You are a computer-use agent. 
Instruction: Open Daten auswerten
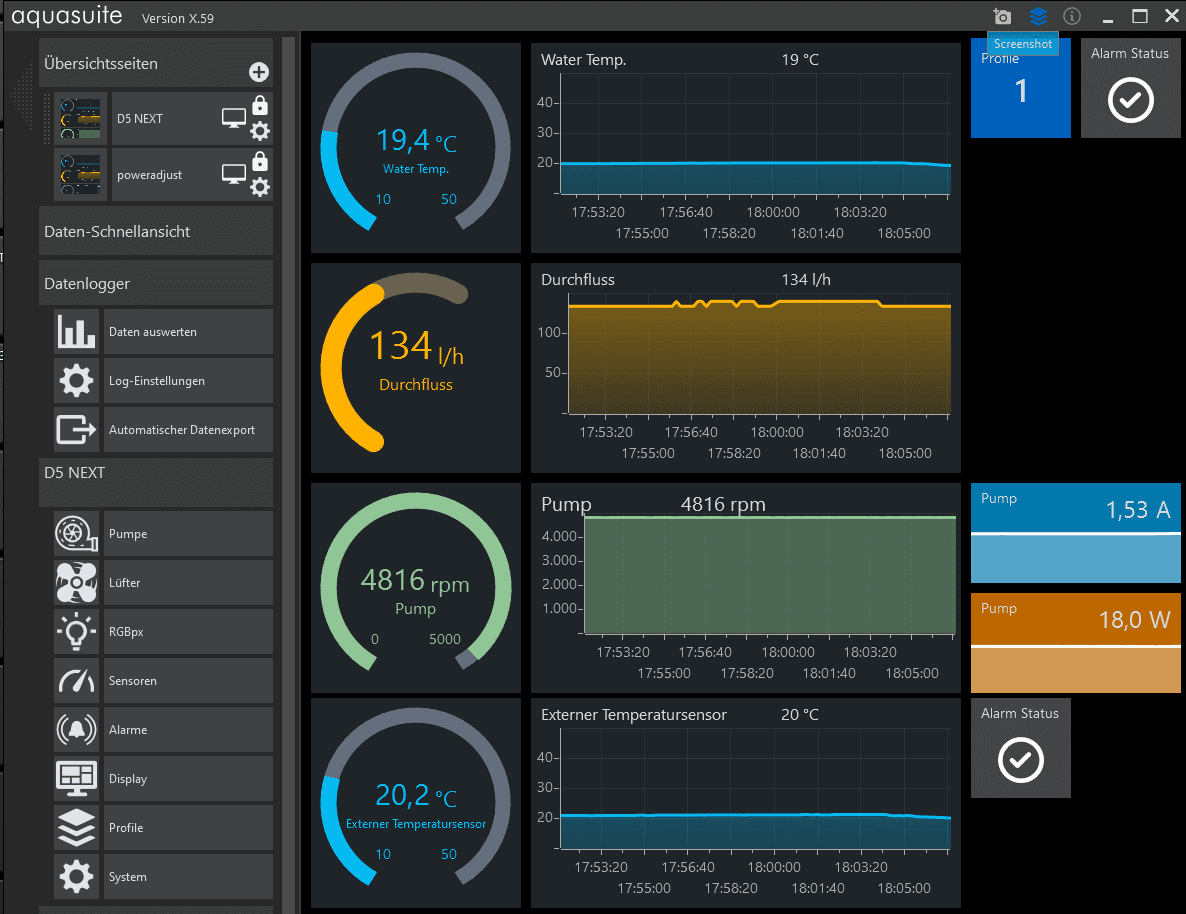(188, 331)
